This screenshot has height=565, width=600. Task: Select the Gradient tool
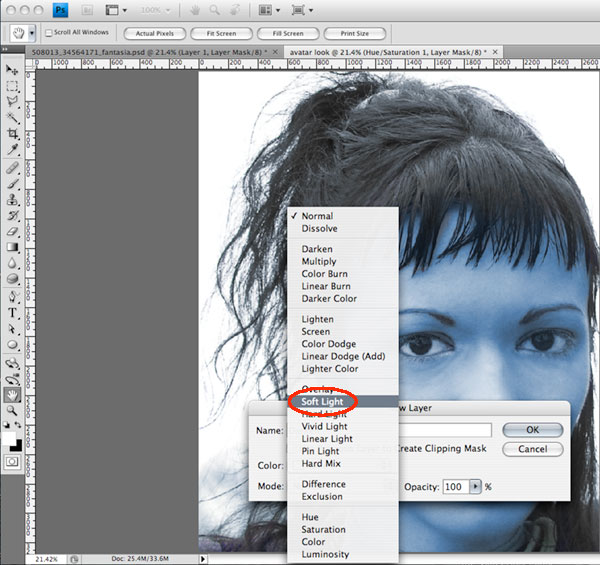point(12,246)
